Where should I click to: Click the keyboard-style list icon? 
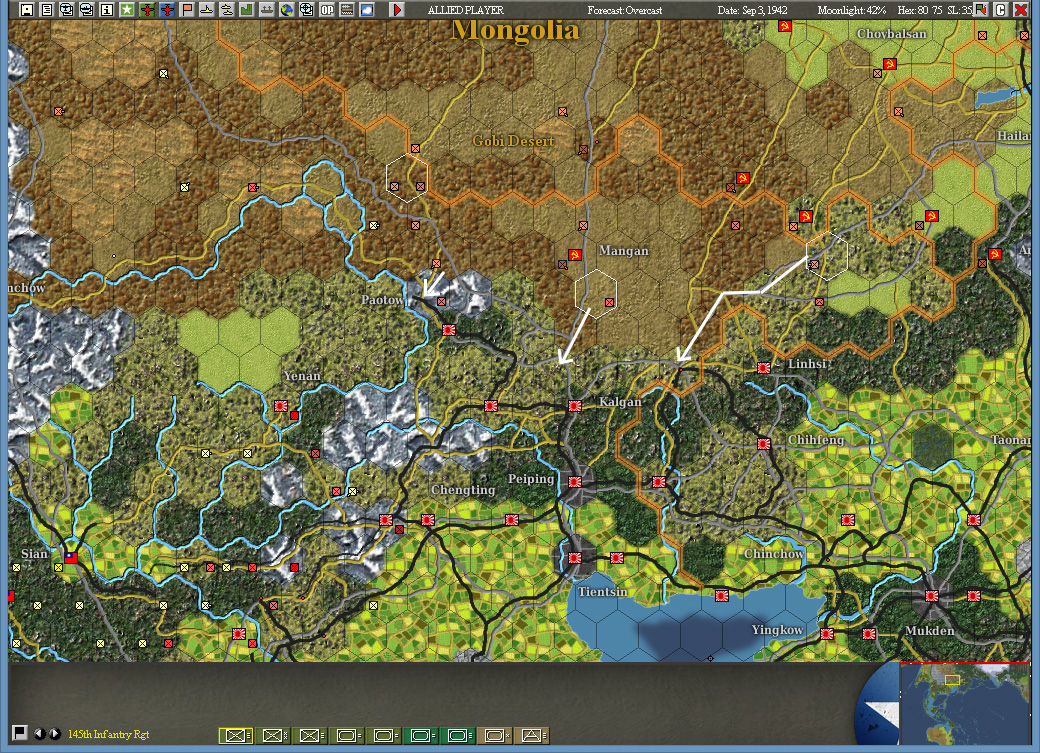click(347, 9)
